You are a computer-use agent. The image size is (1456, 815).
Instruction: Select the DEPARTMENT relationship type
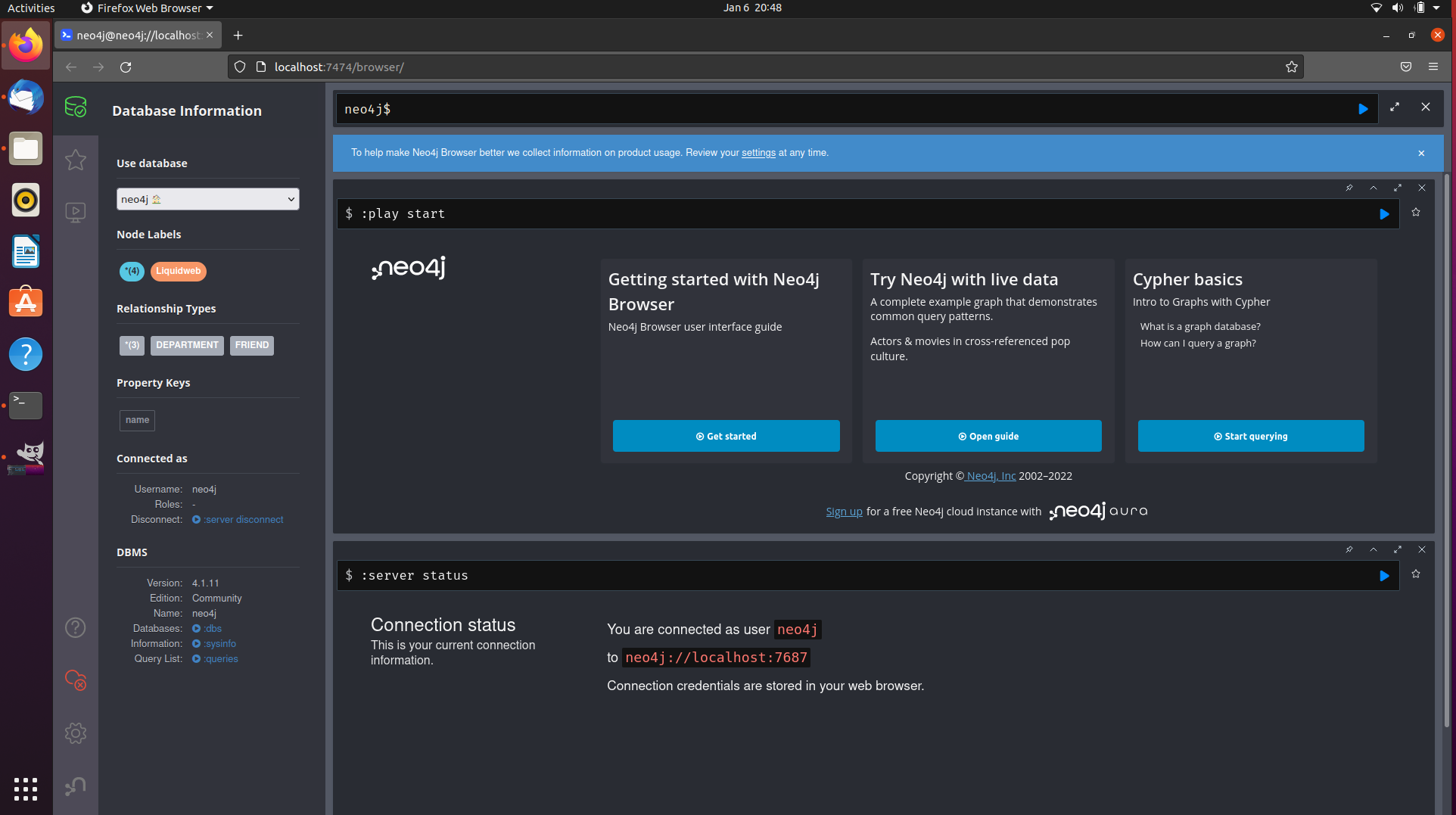tap(187, 345)
